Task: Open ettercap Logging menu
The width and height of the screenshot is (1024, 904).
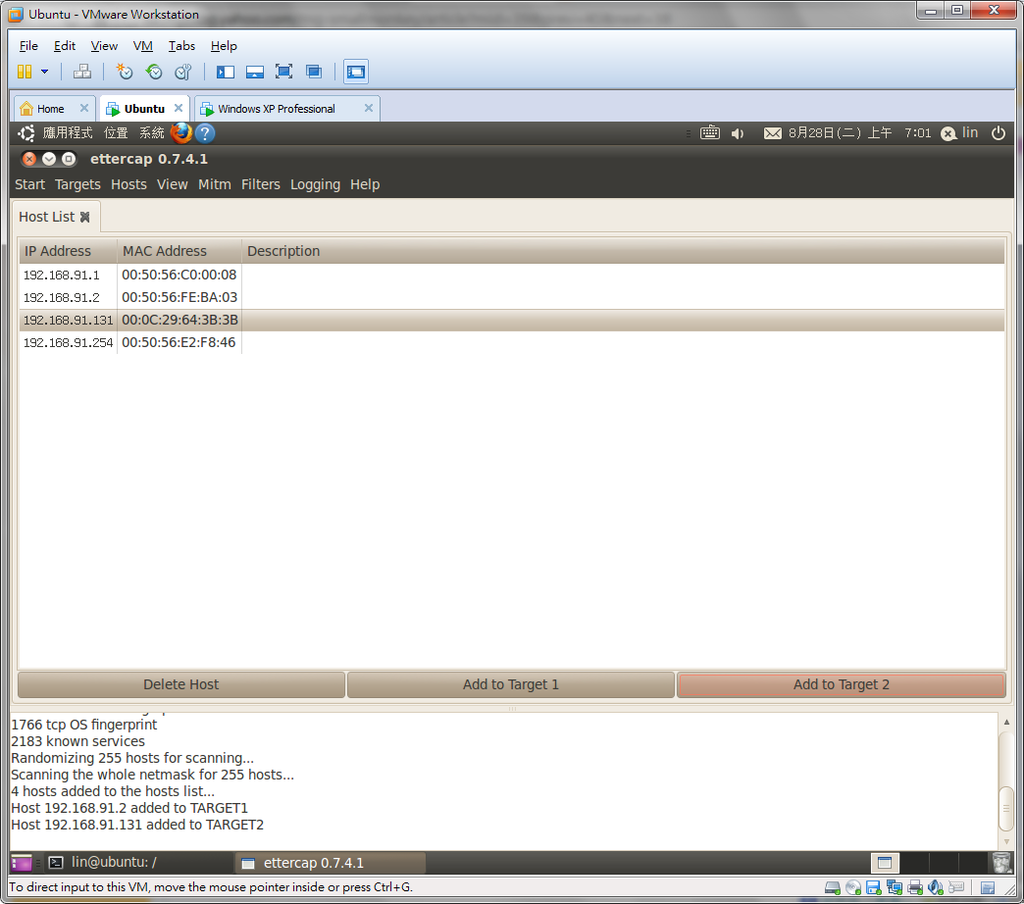Action: (x=315, y=184)
